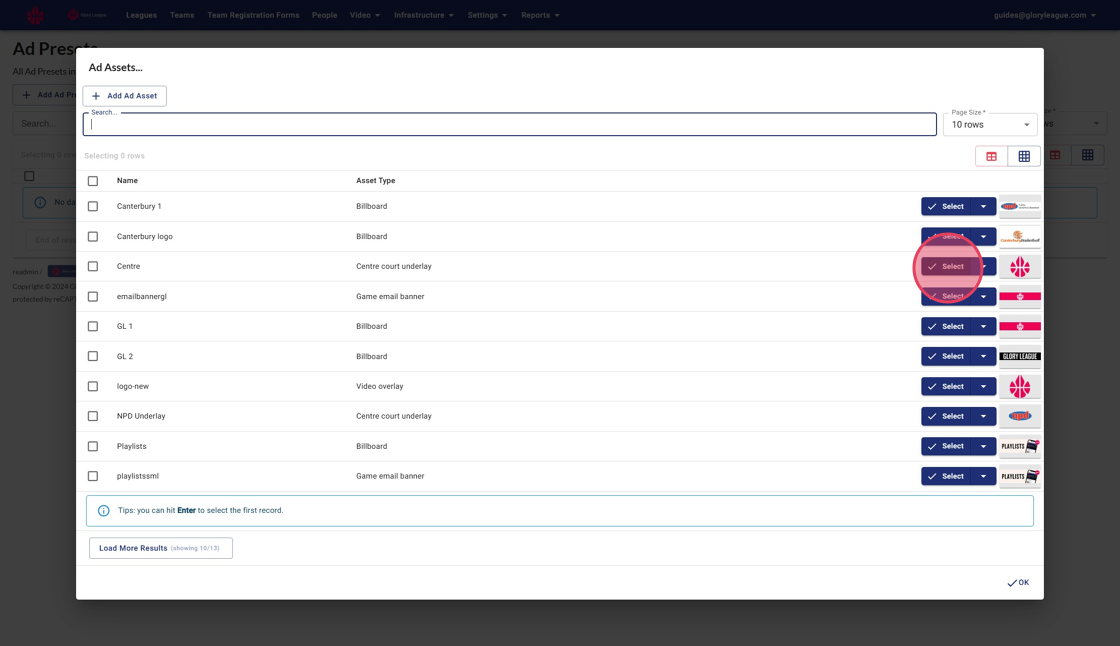
Task: Open Team Registration Forms menu item
Action: coord(253,15)
